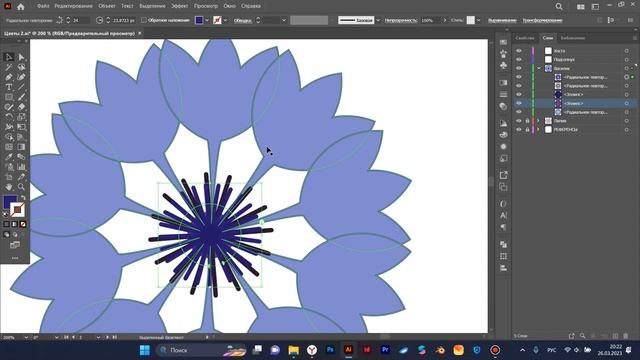Select the Hand tool
Image resolution: width=640 pixels, height=360 pixels.
(9, 187)
